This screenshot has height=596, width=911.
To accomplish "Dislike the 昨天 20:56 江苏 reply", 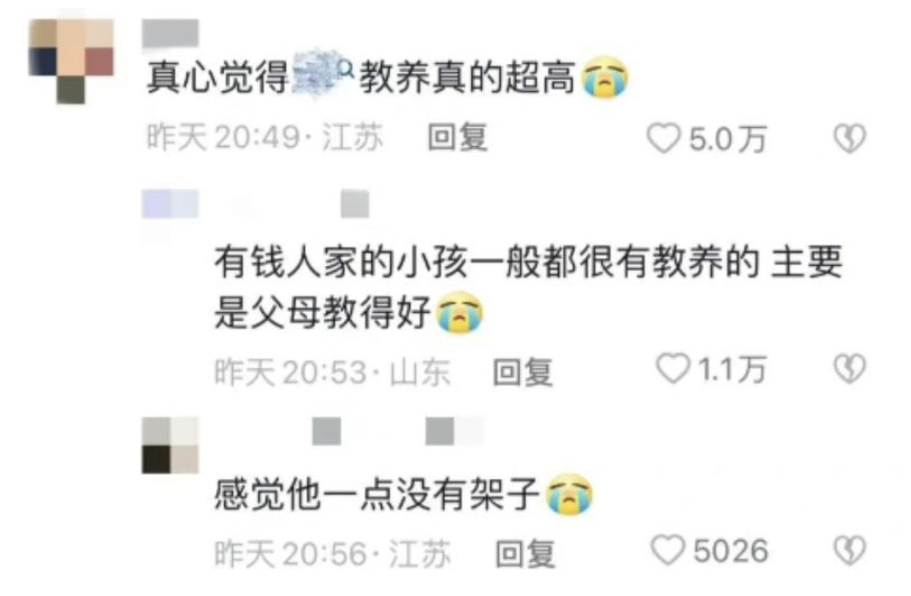I will 850,550.
